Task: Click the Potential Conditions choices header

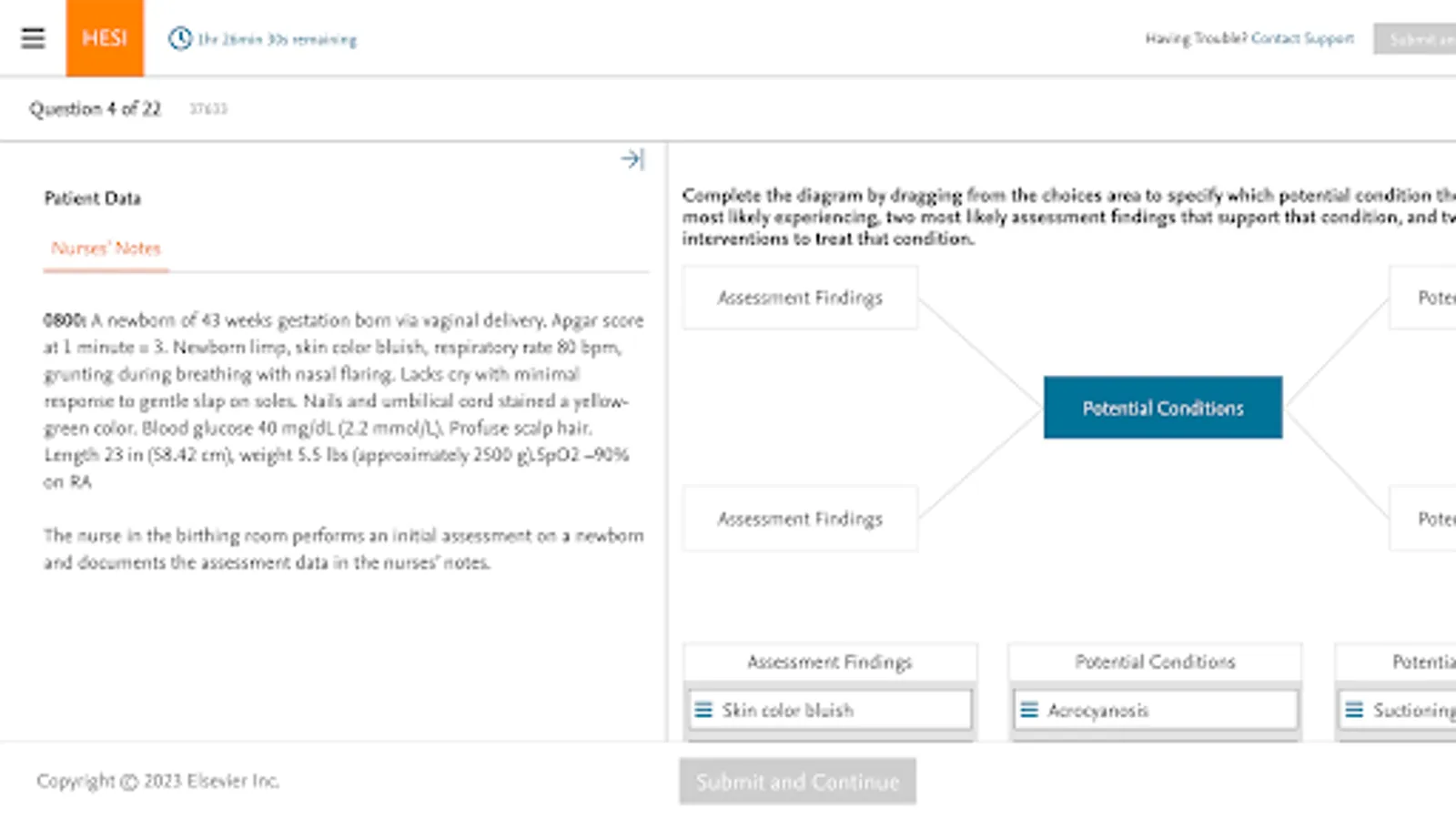Action: 1155,662
